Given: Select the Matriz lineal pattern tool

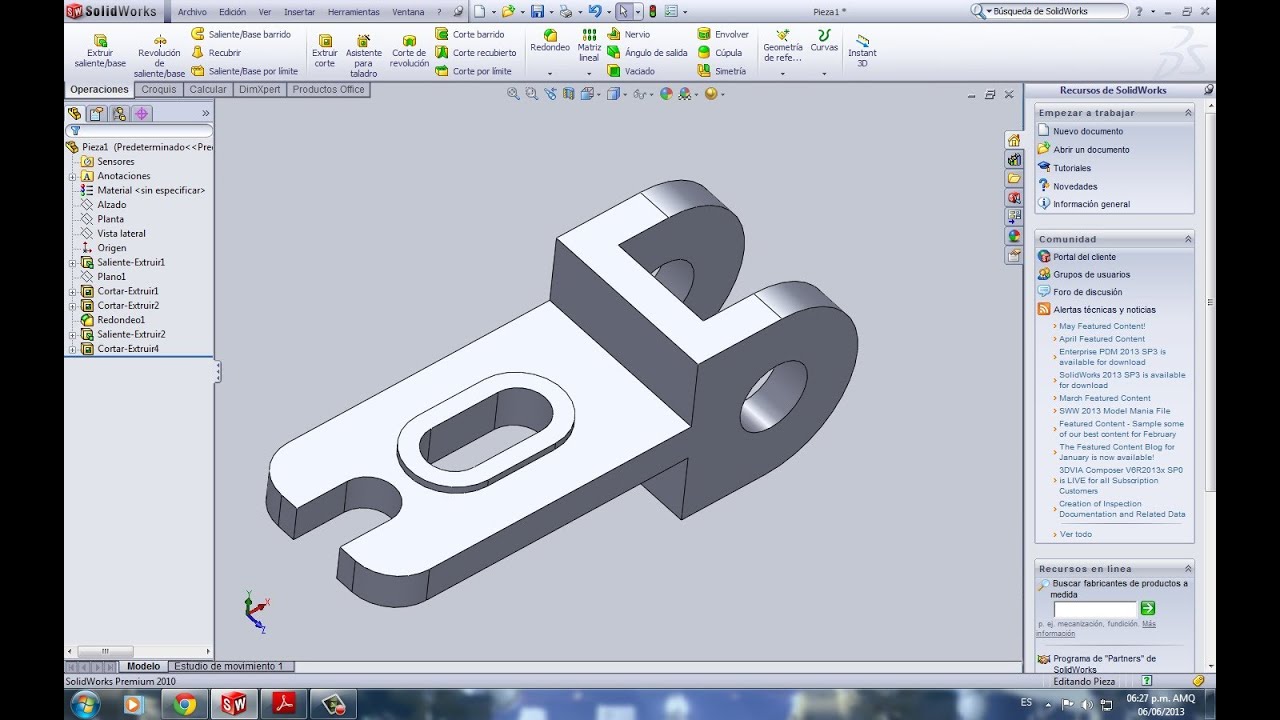Looking at the screenshot, I should 589,46.
